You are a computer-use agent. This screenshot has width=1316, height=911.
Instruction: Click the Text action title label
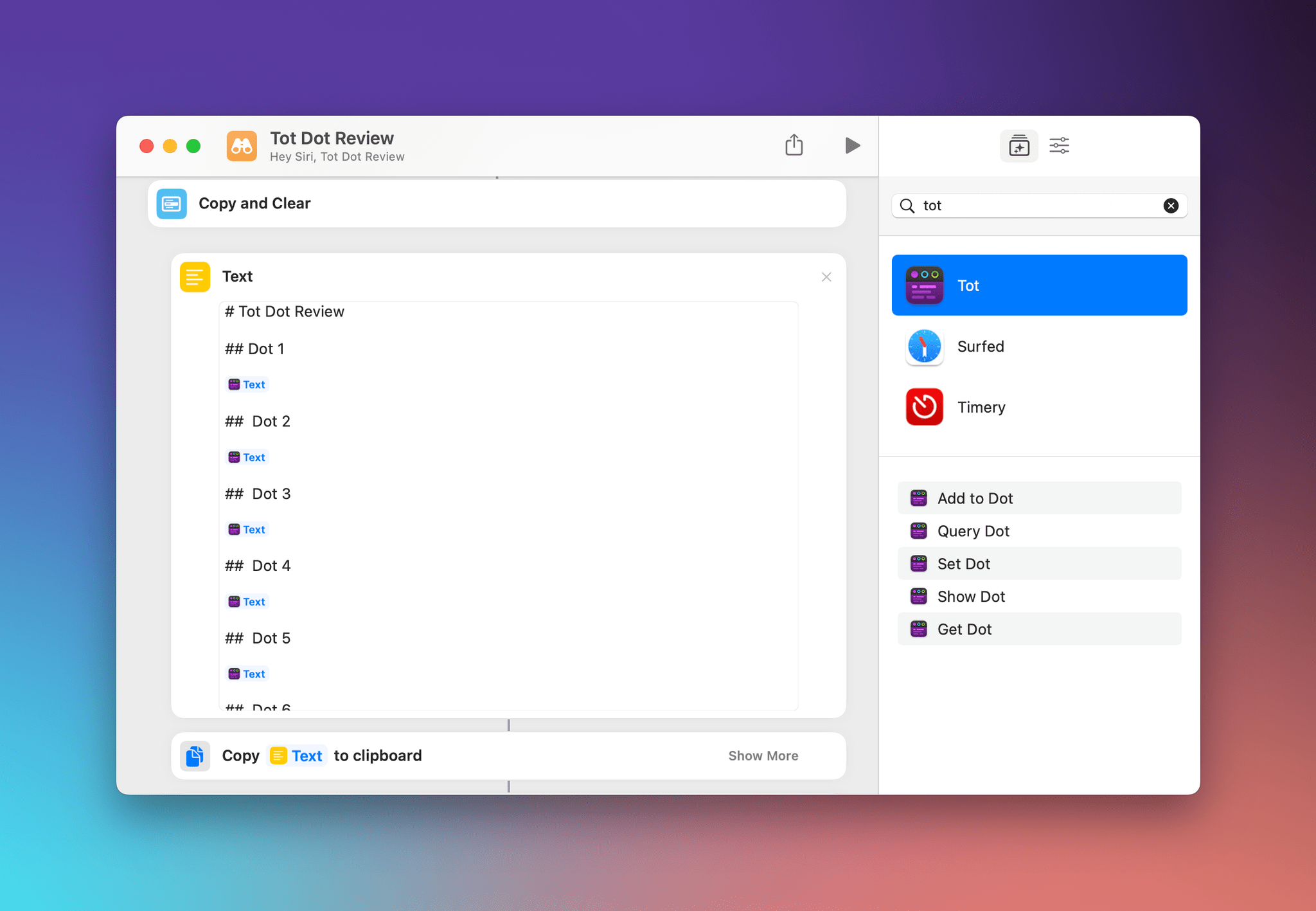[x=237, y=277]
